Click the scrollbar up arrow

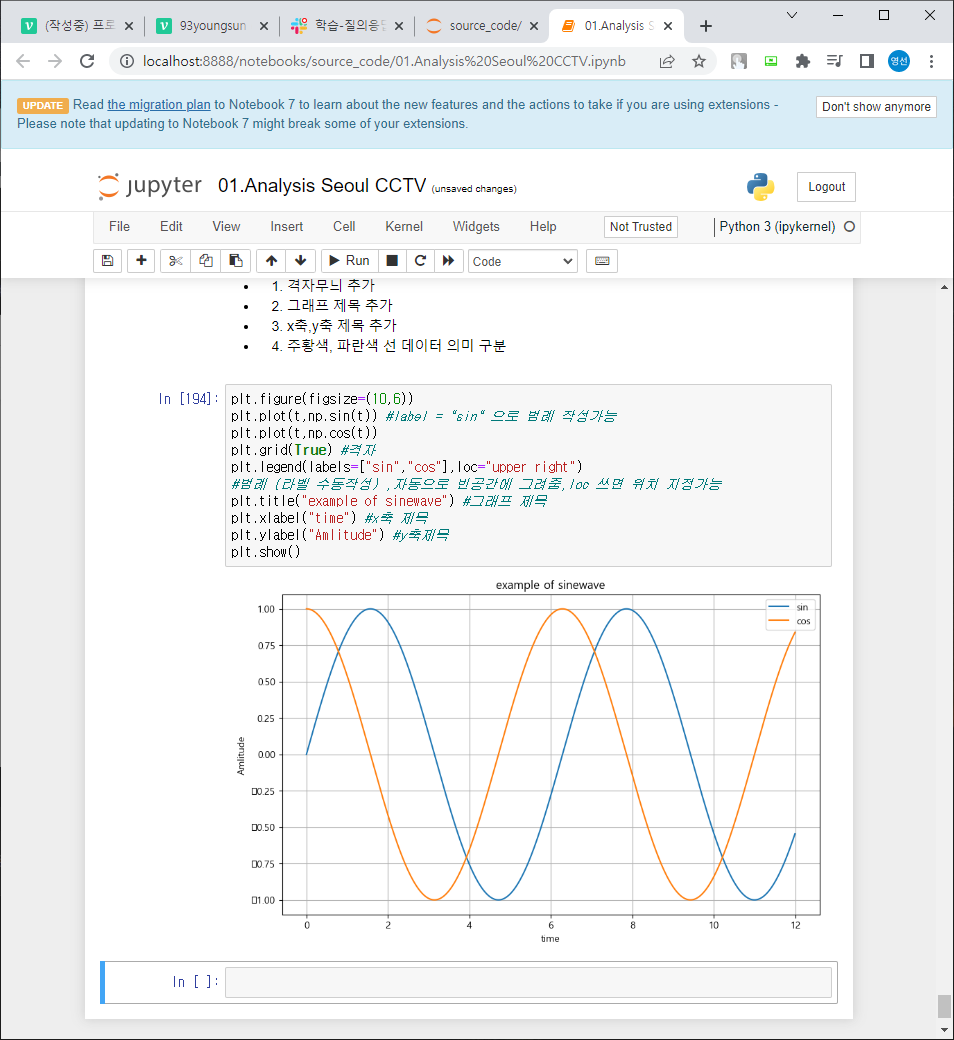point(944,287)
